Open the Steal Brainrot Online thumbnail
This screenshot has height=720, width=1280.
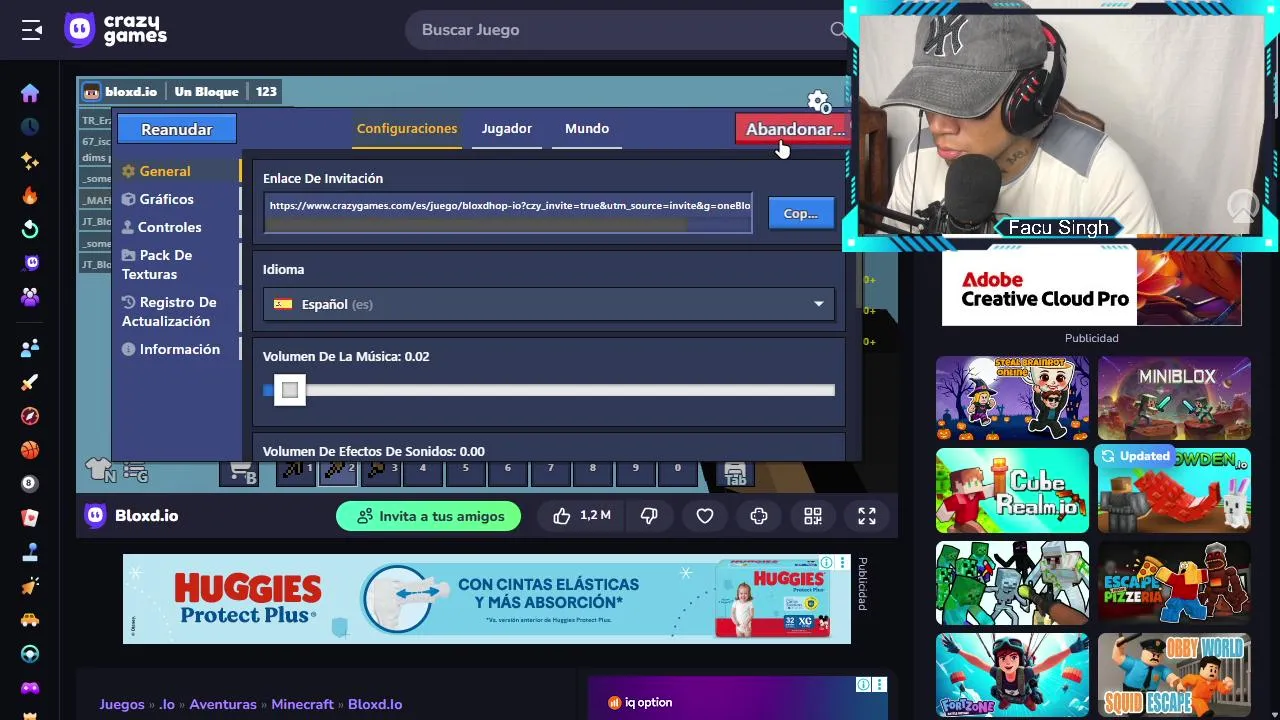point(1012,398)
